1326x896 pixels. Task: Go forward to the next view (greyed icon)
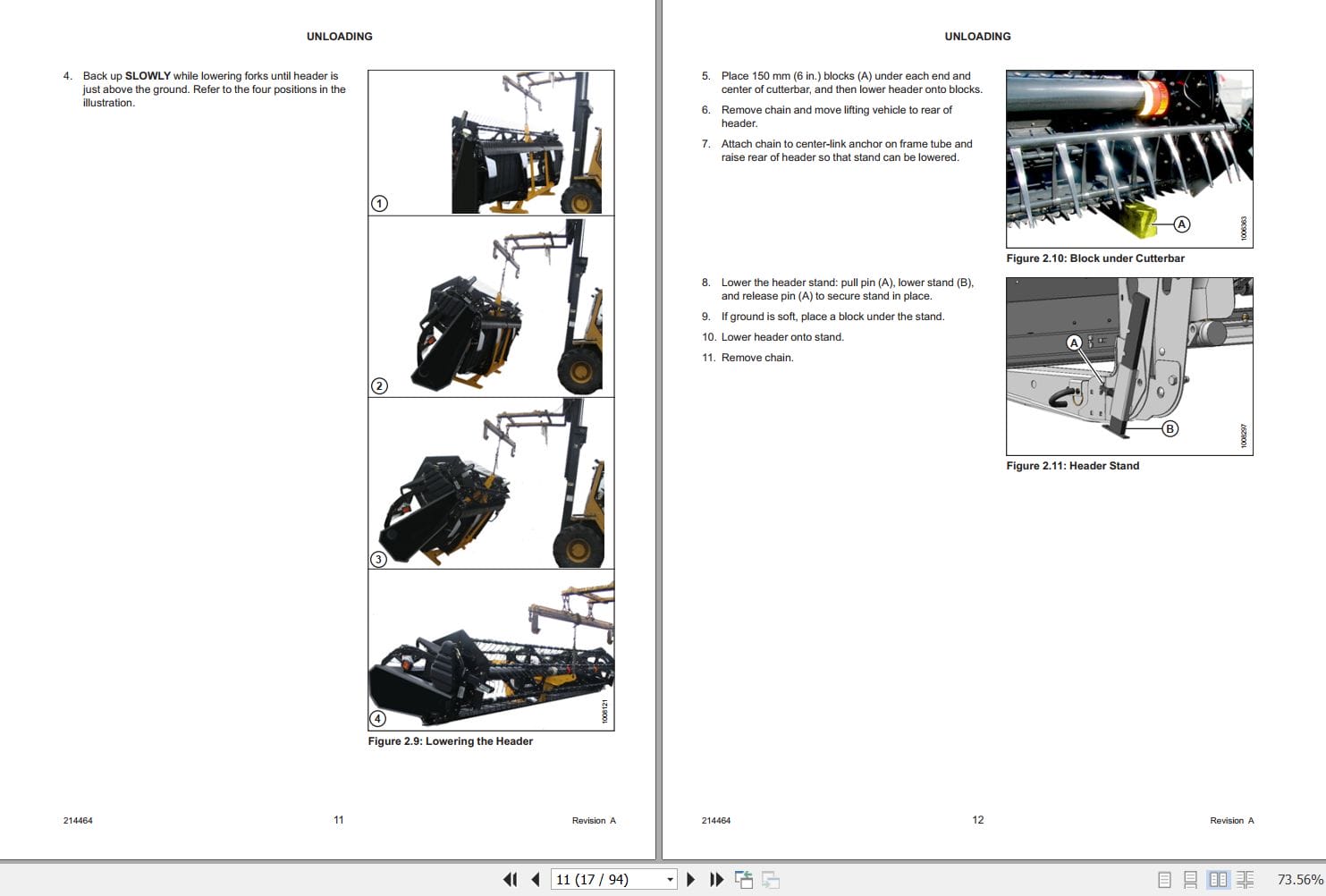[x=771, y=880]
